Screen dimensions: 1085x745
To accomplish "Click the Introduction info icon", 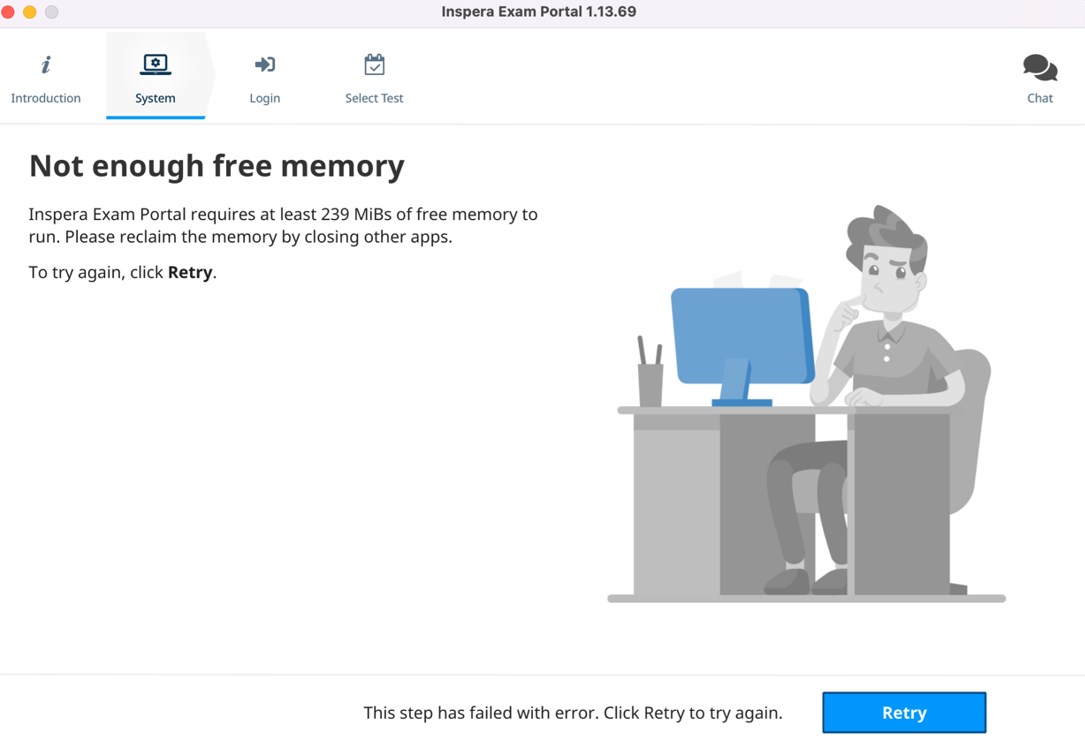I will (x=46, y=65).
